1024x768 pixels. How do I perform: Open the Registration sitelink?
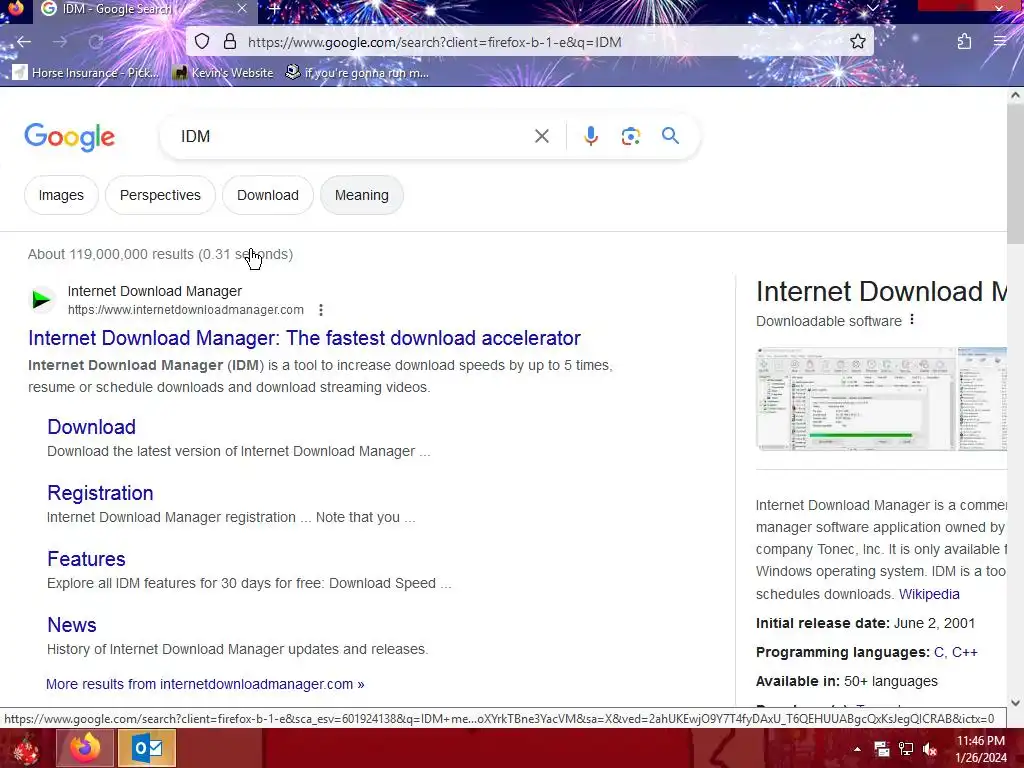point(100,492)
